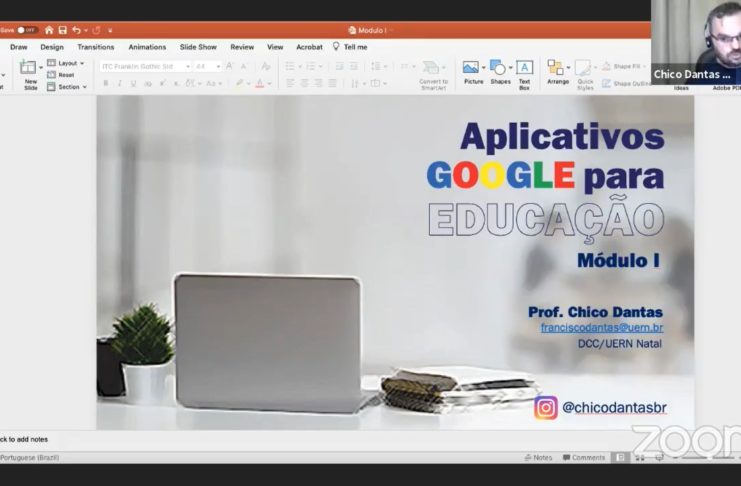The image size is (741, 486).
Task: Click the Save disk icon
Action: tap(63, 30)
